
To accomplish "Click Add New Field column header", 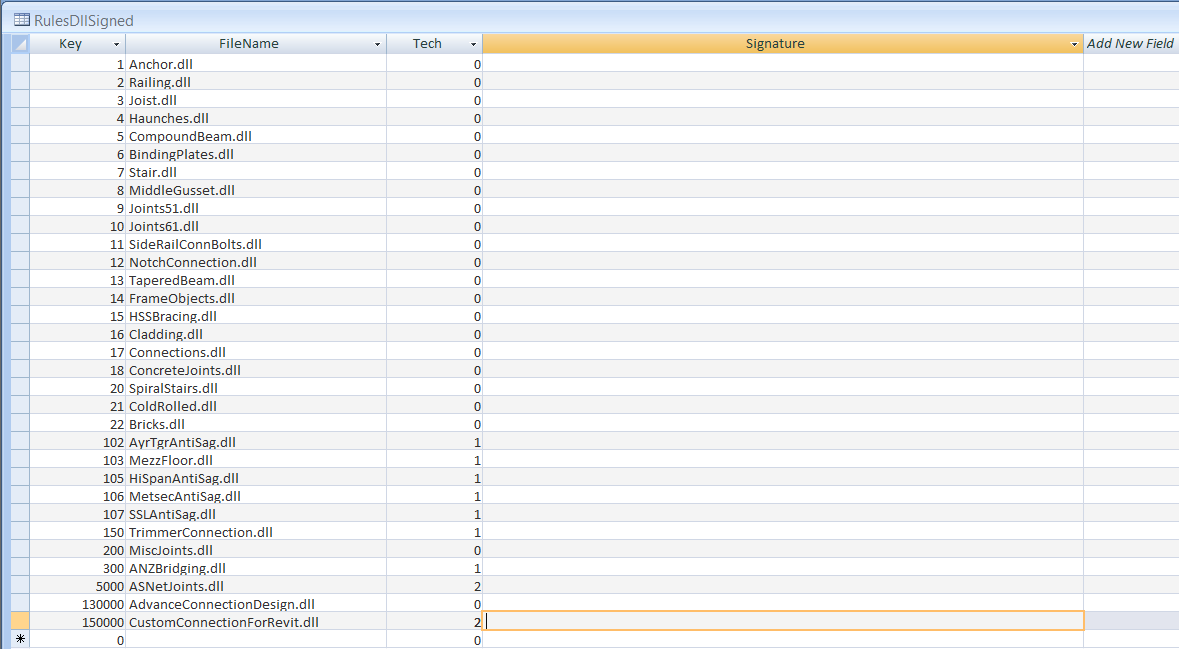I will click(x=1130, y=44).
